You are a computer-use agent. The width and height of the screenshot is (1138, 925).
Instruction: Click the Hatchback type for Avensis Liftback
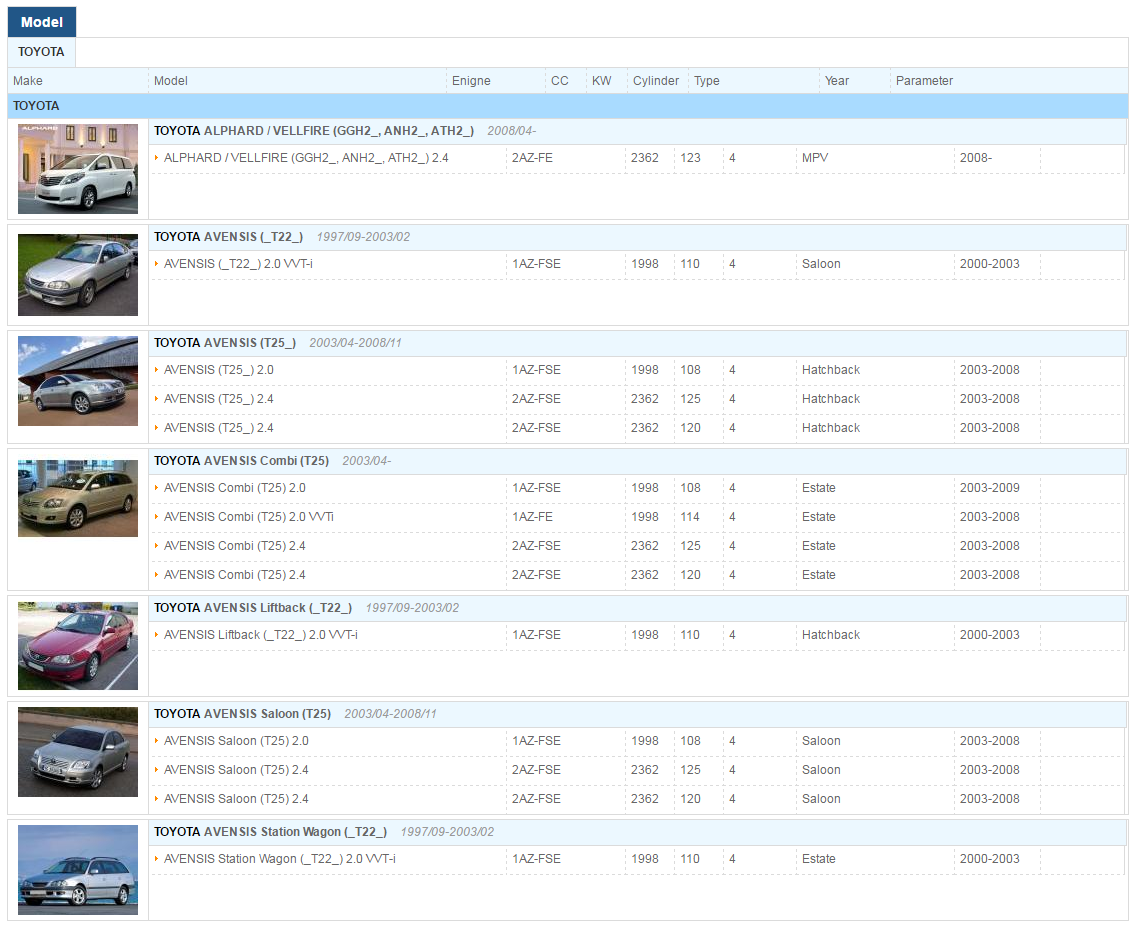(x=830, y=635)
